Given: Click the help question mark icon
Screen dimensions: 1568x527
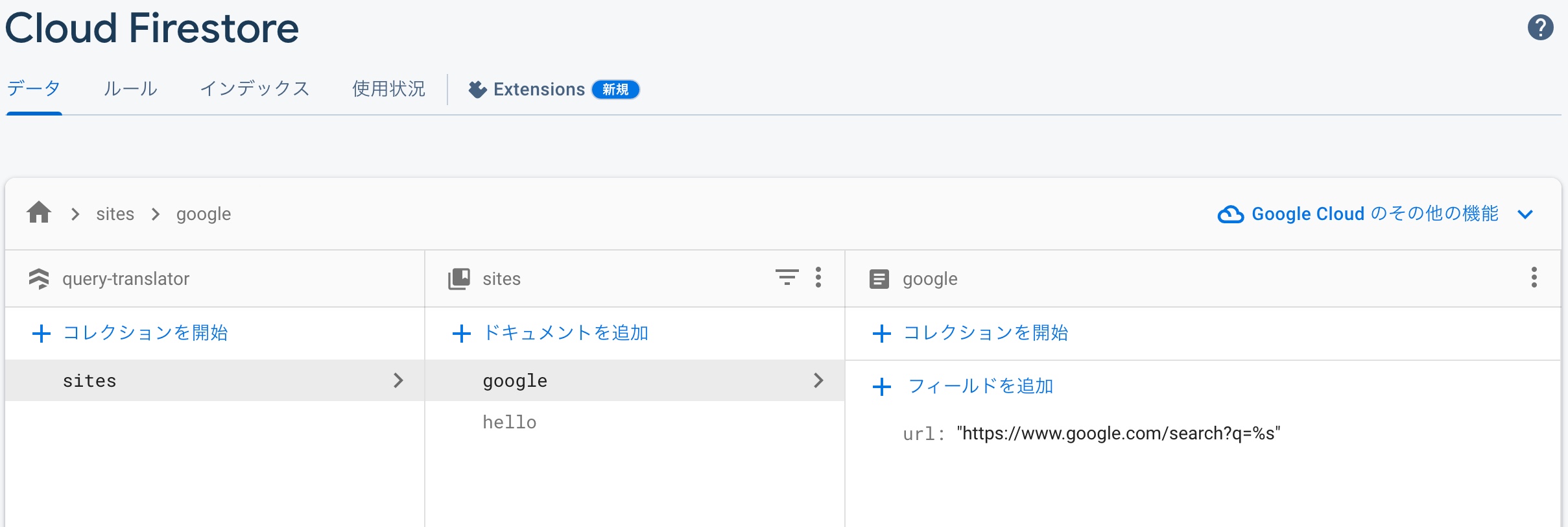Looking at the screenshot, I should pos(1540,28).
